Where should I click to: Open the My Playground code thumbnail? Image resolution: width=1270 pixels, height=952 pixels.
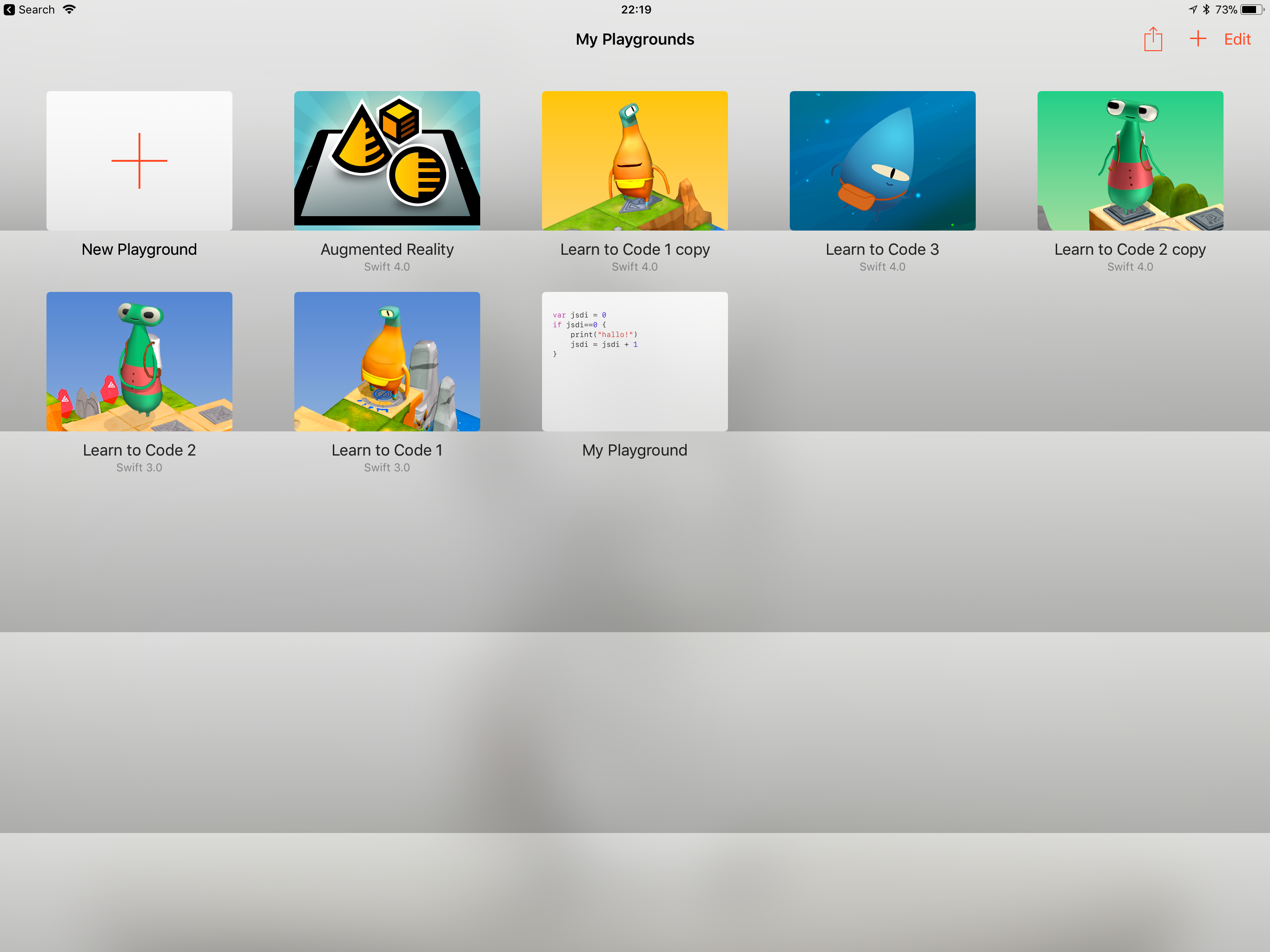(x=635, y=362)
